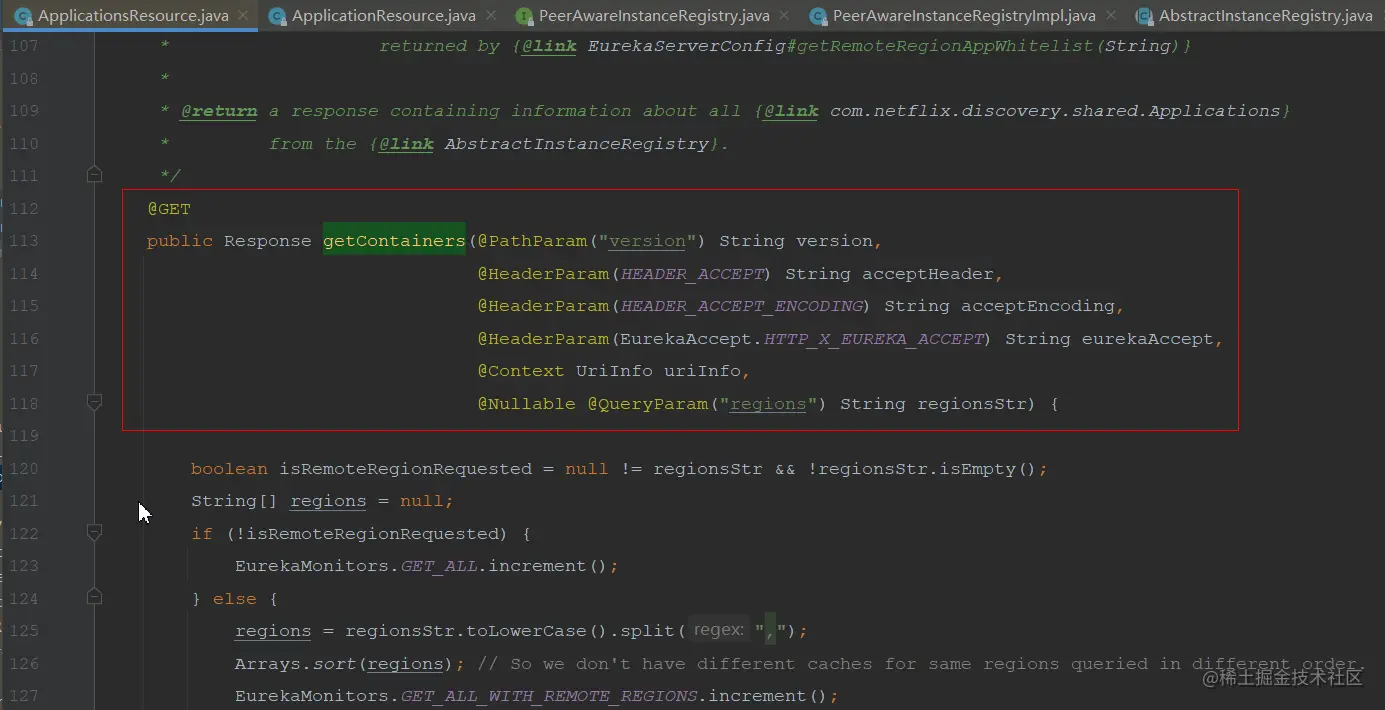Screen dimensions: 1385x710
Task: Click the @return tag in the Javadoc
Action: (219, 111)
